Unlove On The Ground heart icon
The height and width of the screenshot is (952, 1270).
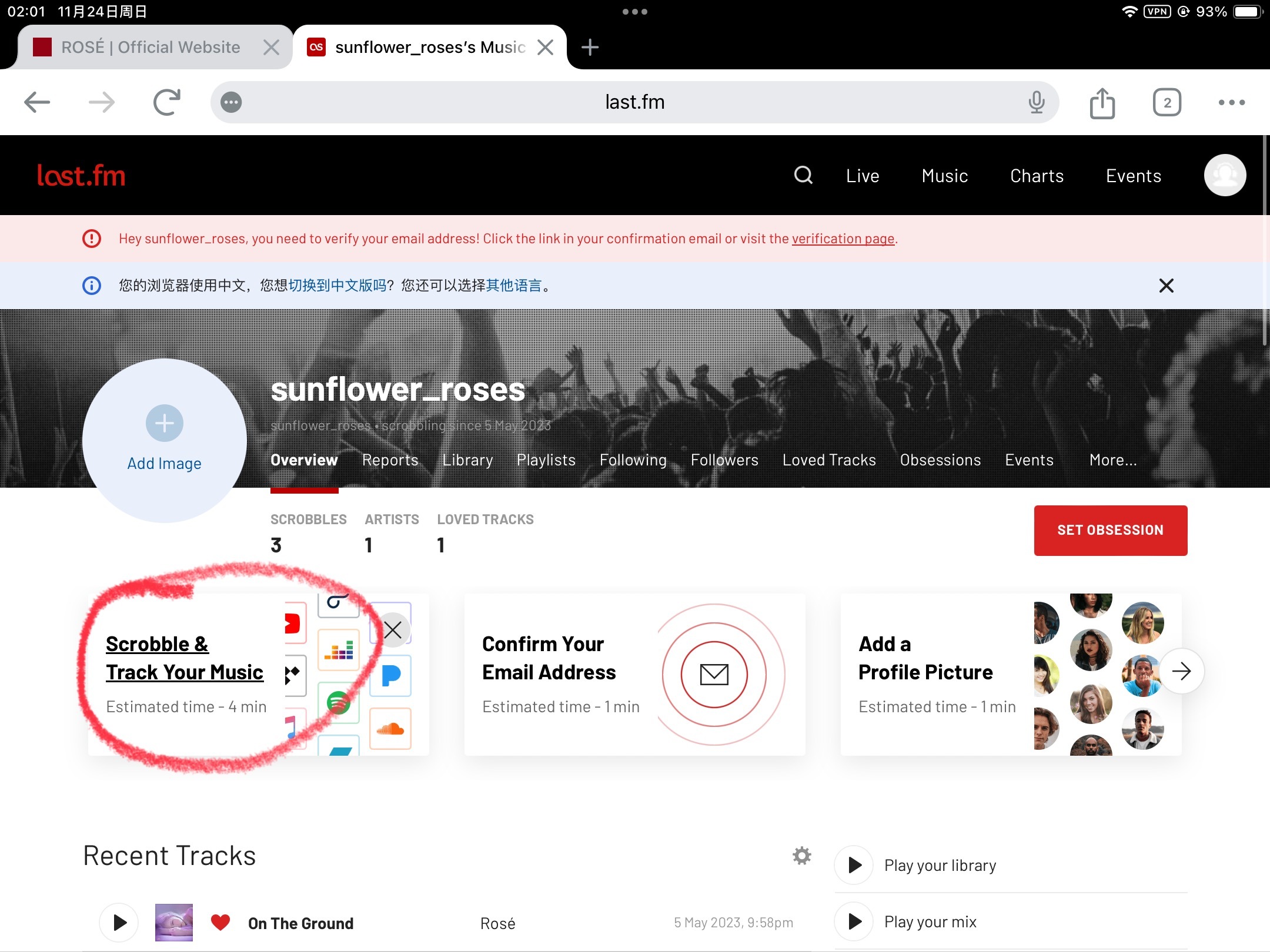tap(220, 923)
